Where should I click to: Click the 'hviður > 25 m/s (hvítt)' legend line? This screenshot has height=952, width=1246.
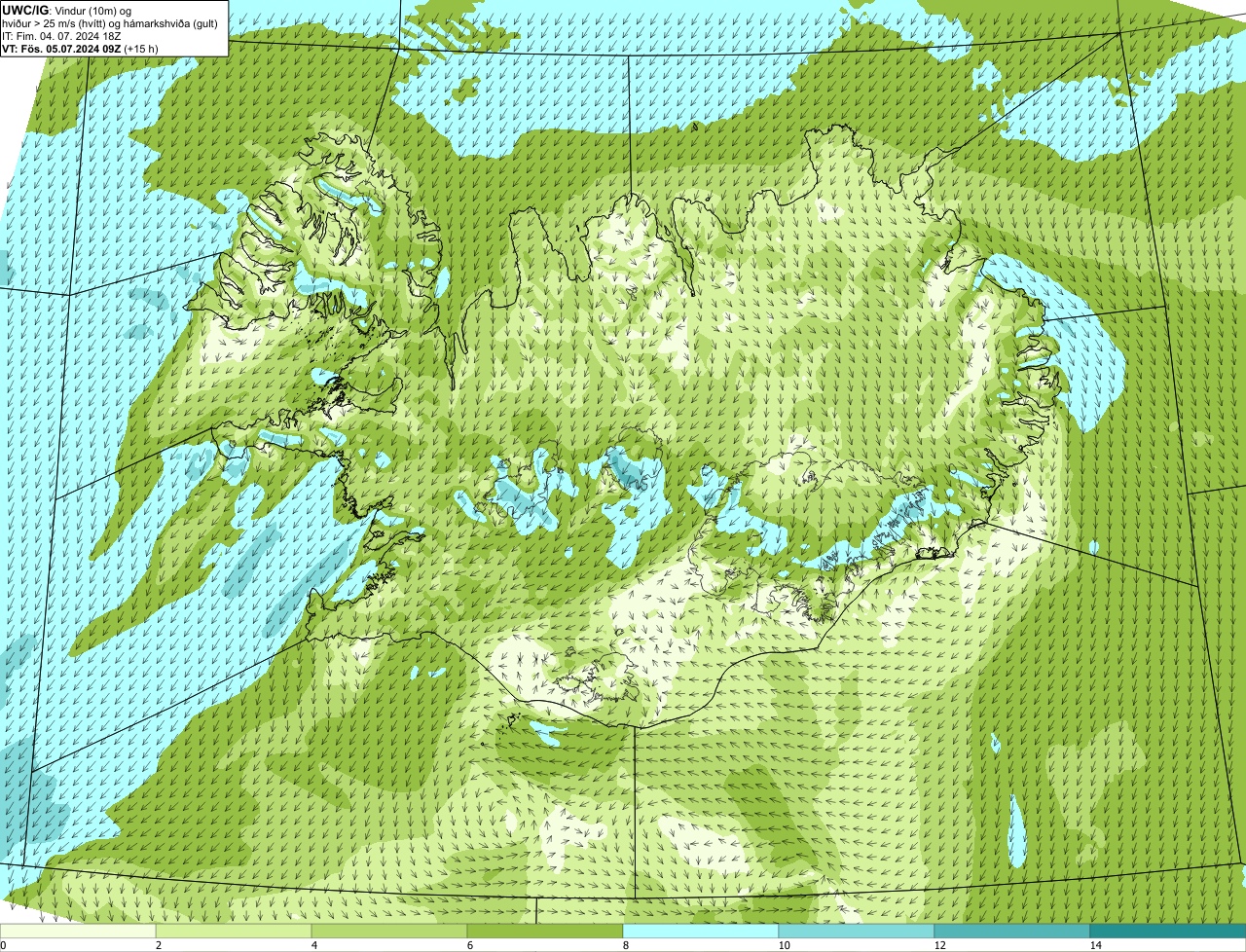pyautogui.click(x=110, y=23)
